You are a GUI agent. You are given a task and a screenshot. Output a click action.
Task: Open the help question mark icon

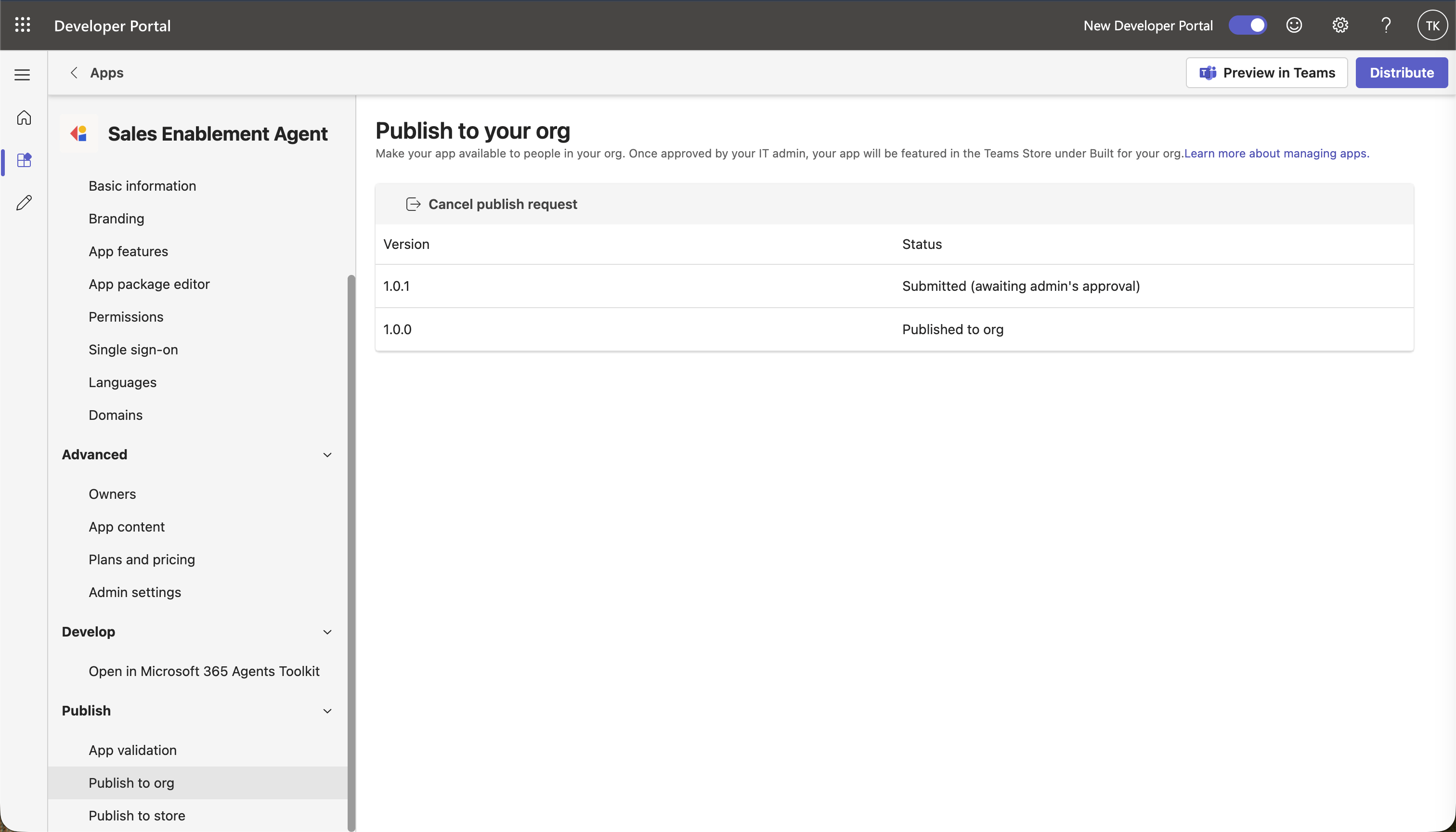(1386, 25)
